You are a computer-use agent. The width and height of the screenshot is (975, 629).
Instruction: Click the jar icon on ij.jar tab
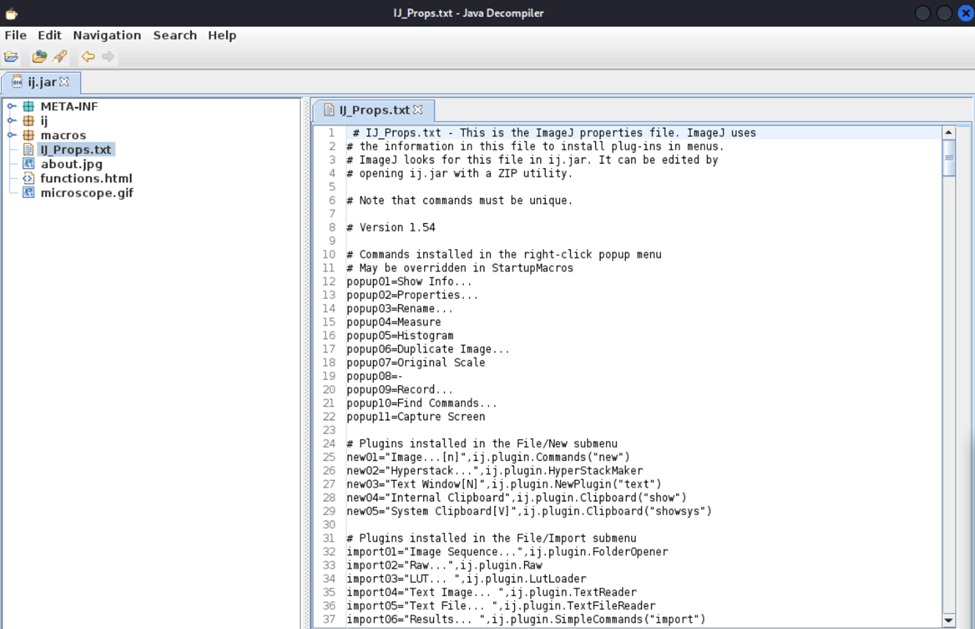click(x=17, y=82)
